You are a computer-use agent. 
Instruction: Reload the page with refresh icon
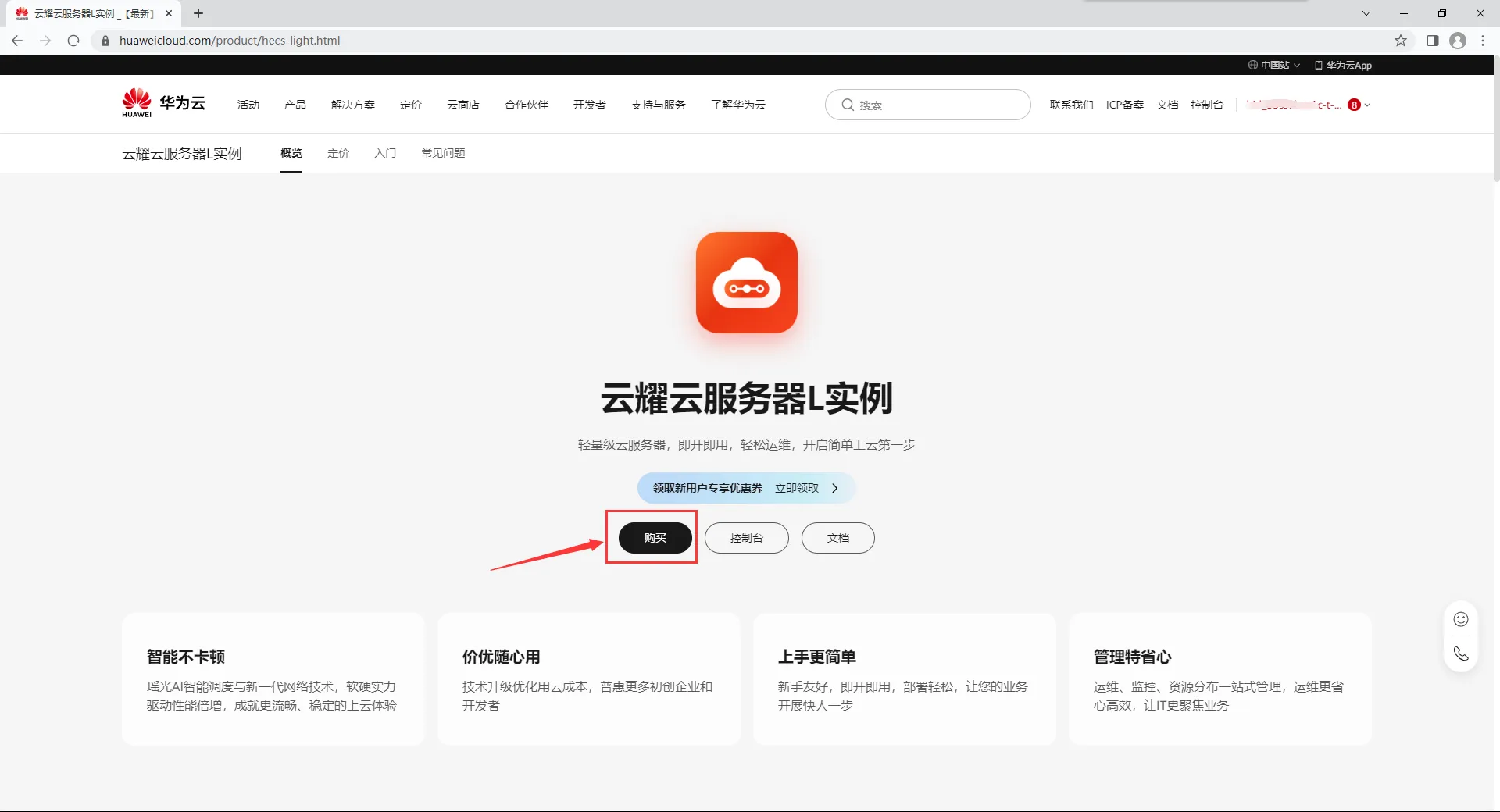tap(73, 41)
